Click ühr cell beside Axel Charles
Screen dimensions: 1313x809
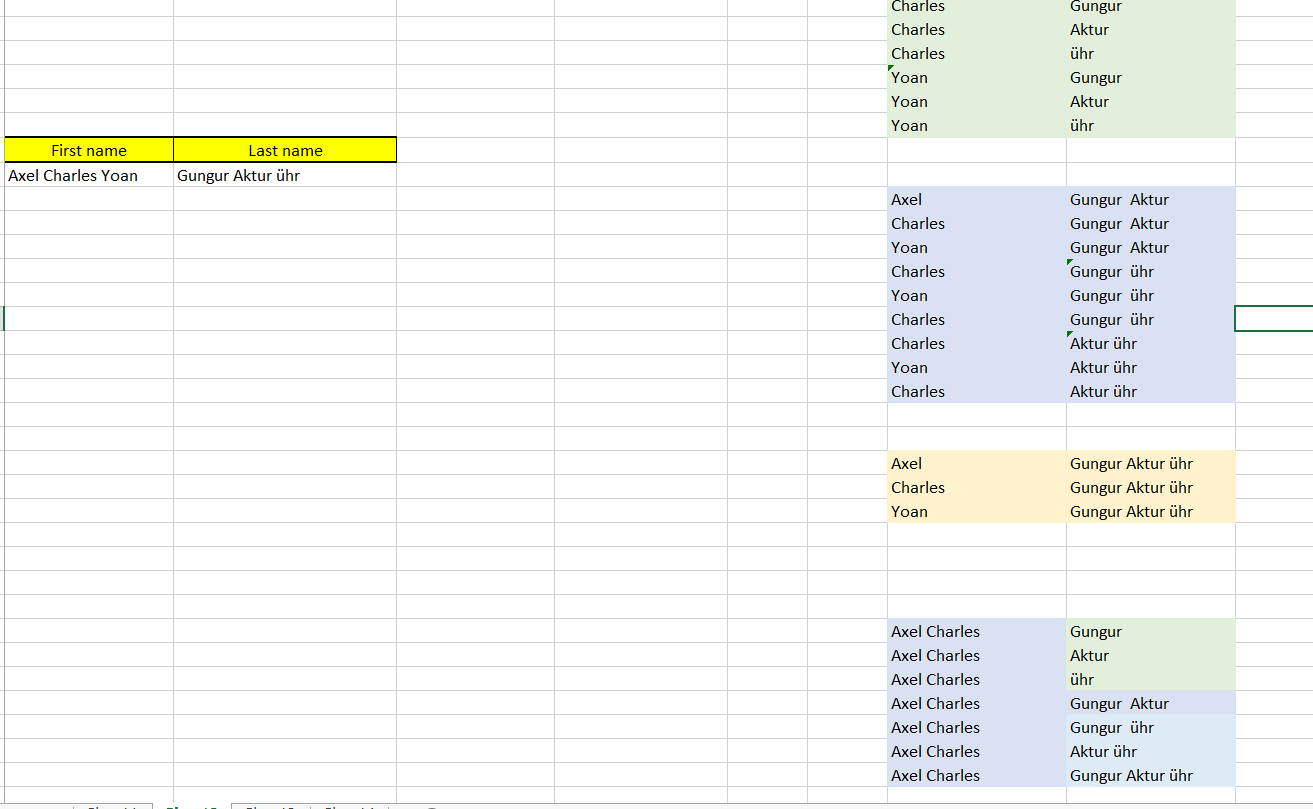tap(1151, 679)
